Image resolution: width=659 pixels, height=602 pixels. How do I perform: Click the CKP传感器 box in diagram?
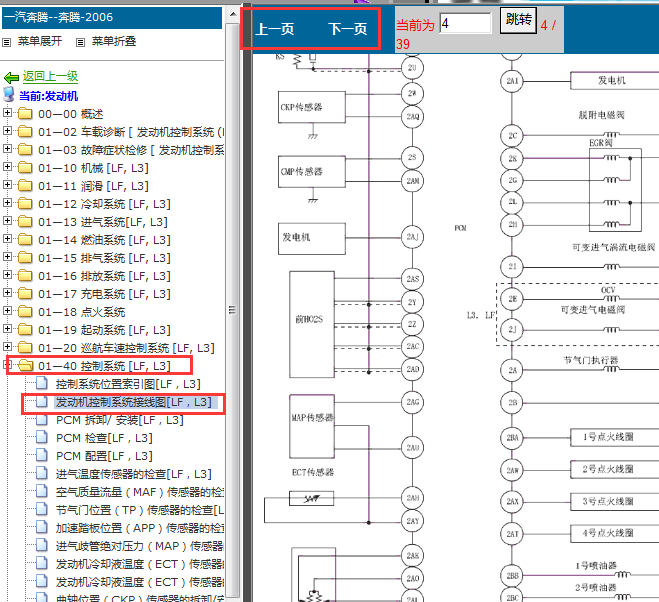tap(312, 107)
